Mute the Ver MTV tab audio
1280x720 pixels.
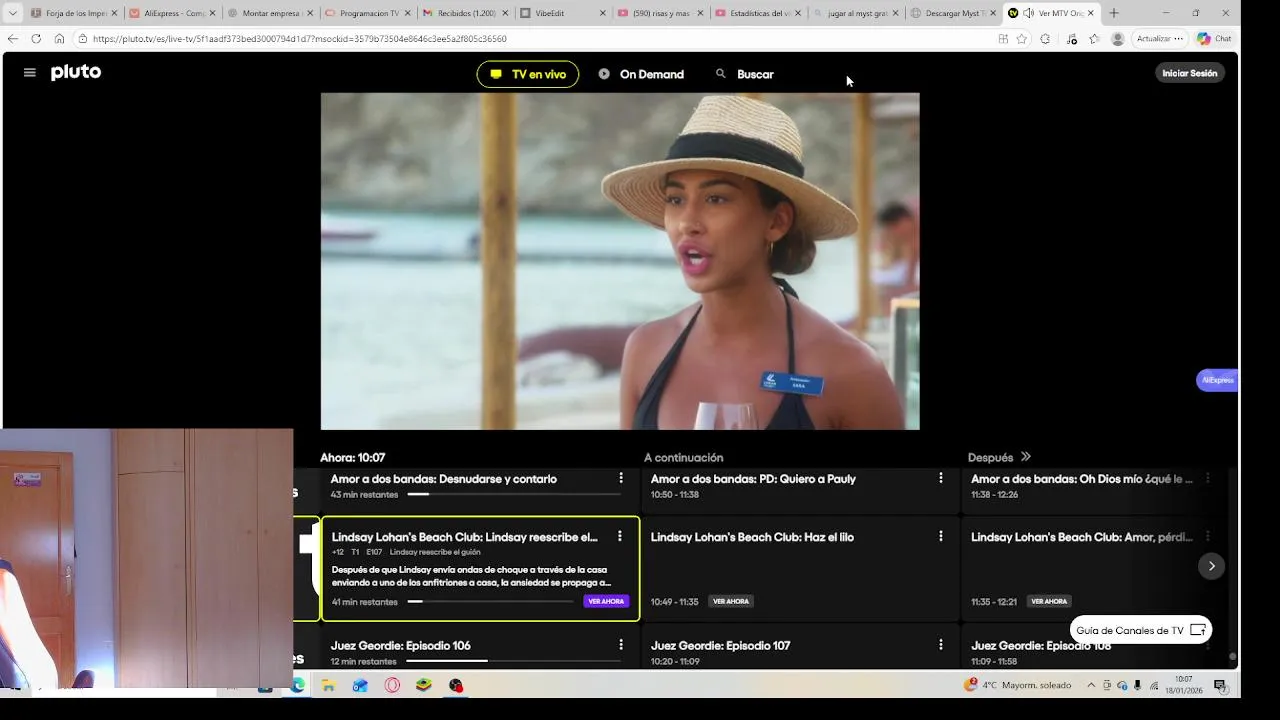point(1028,13)
